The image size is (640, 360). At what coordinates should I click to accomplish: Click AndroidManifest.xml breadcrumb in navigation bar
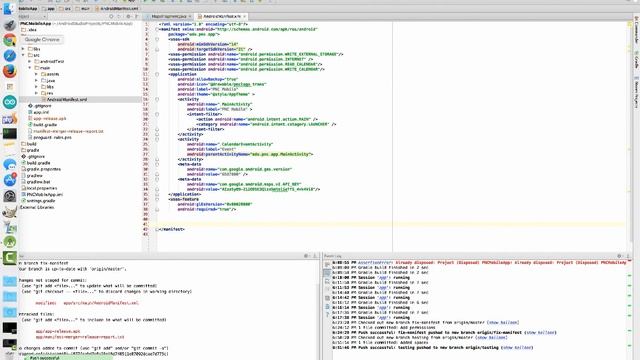tap(117, 8)
